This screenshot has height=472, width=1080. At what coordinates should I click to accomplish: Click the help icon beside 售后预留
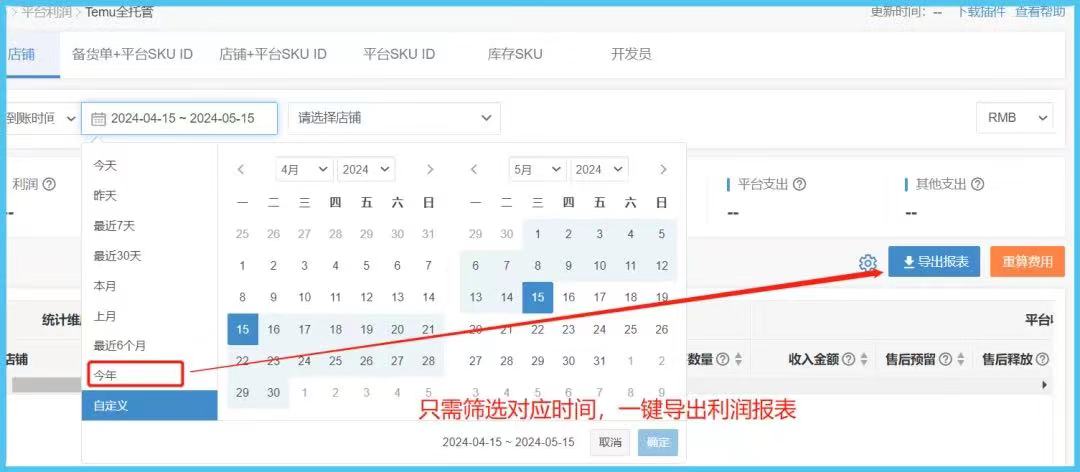click(946, 359)
